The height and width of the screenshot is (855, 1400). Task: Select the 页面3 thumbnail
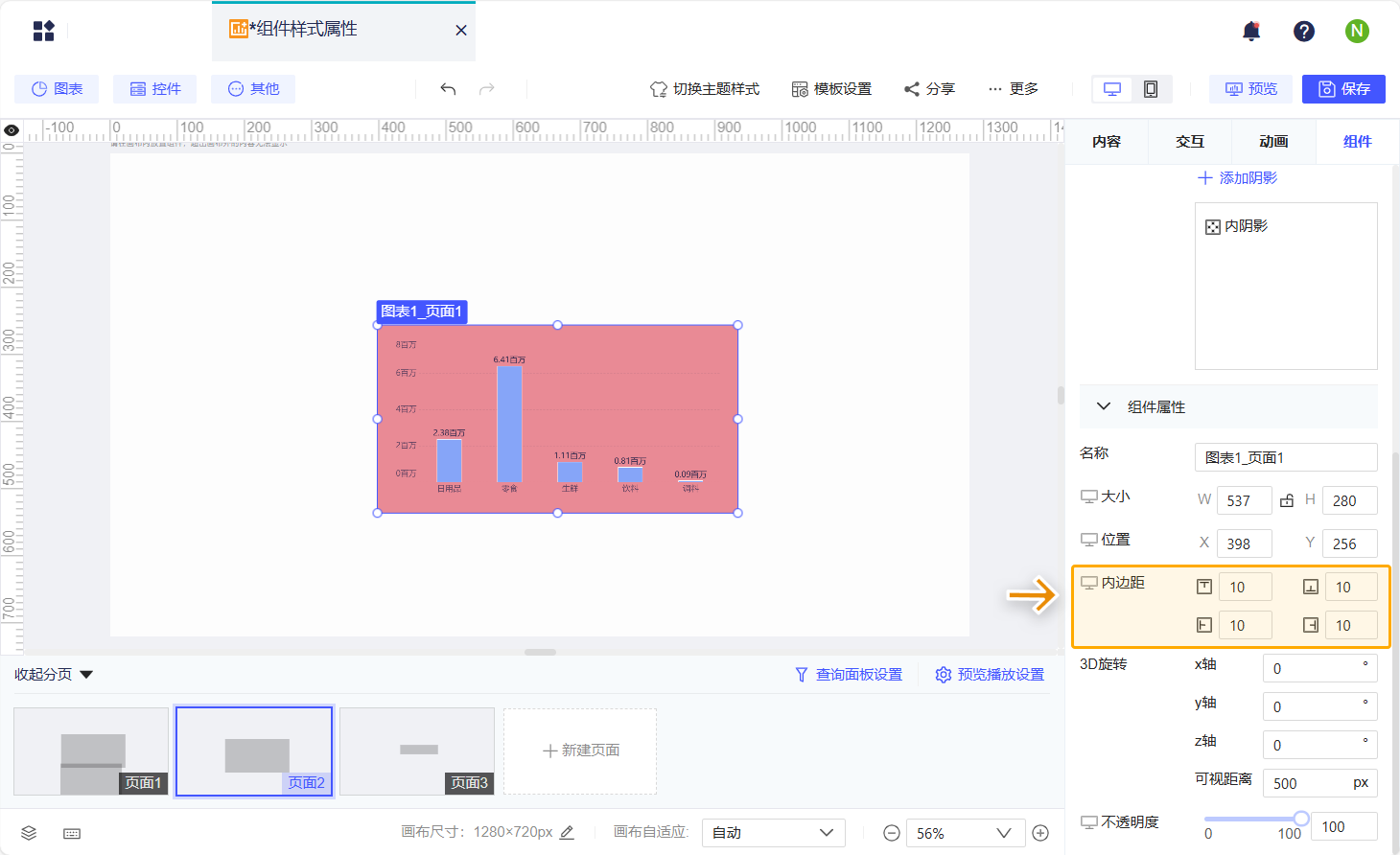pos(417,751)
